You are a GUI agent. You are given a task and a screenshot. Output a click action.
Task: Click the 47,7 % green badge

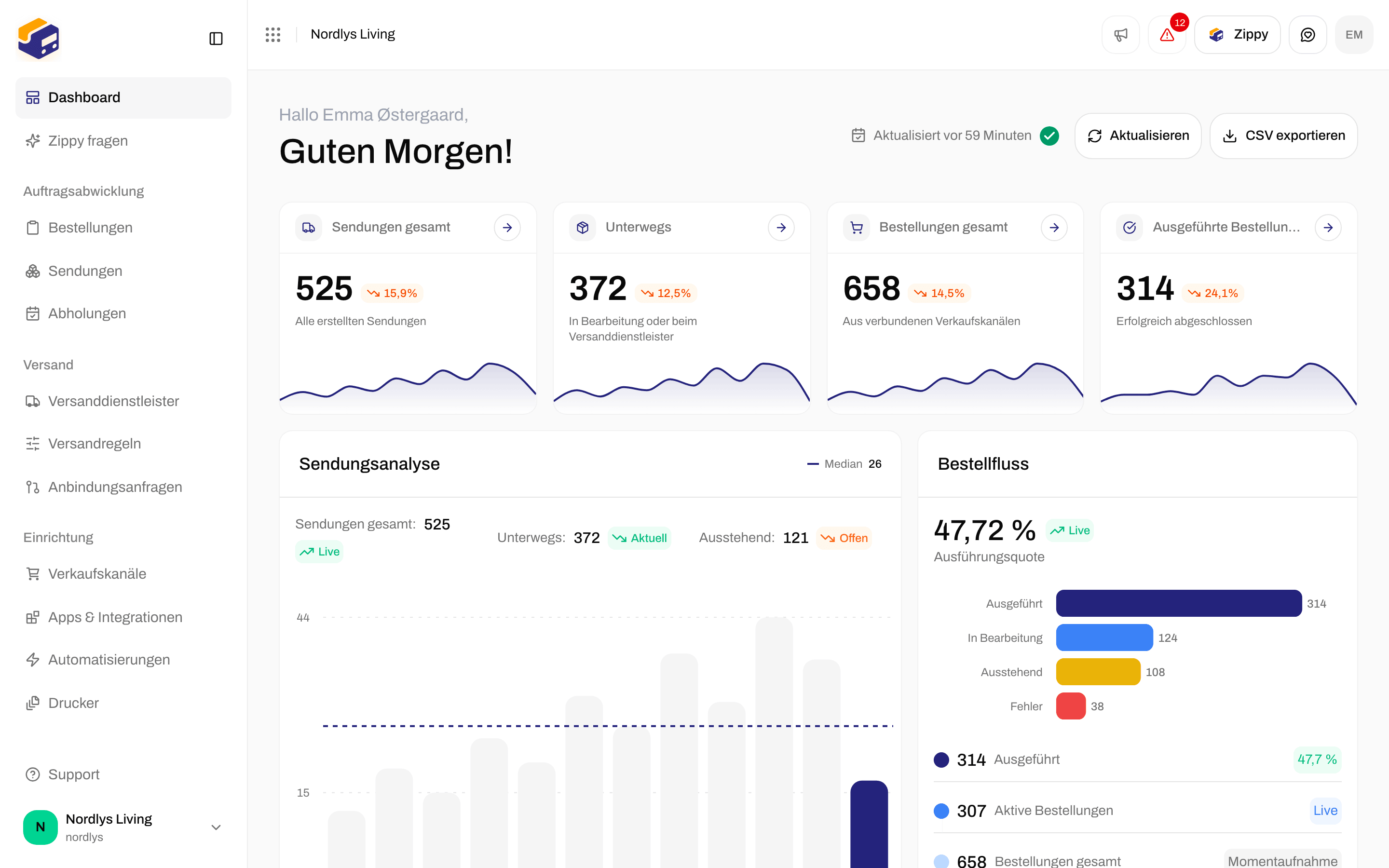(x=1317, y=759)
